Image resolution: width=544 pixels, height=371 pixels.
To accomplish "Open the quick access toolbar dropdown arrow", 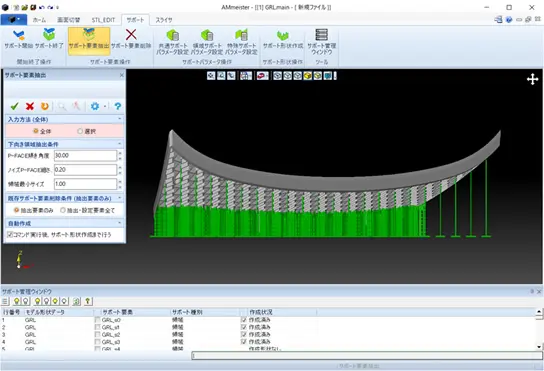I will coord(58,7).
